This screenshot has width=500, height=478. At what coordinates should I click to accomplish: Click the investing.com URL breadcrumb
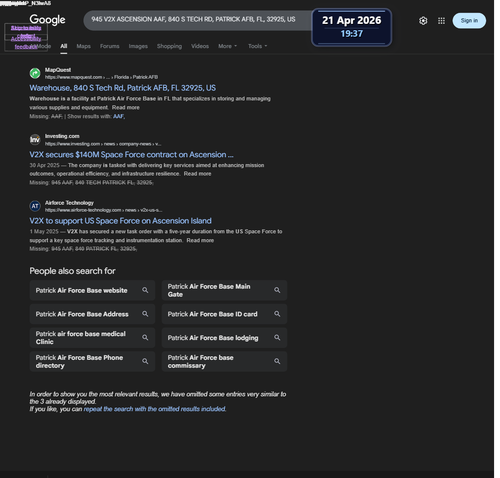pos(103,144)
